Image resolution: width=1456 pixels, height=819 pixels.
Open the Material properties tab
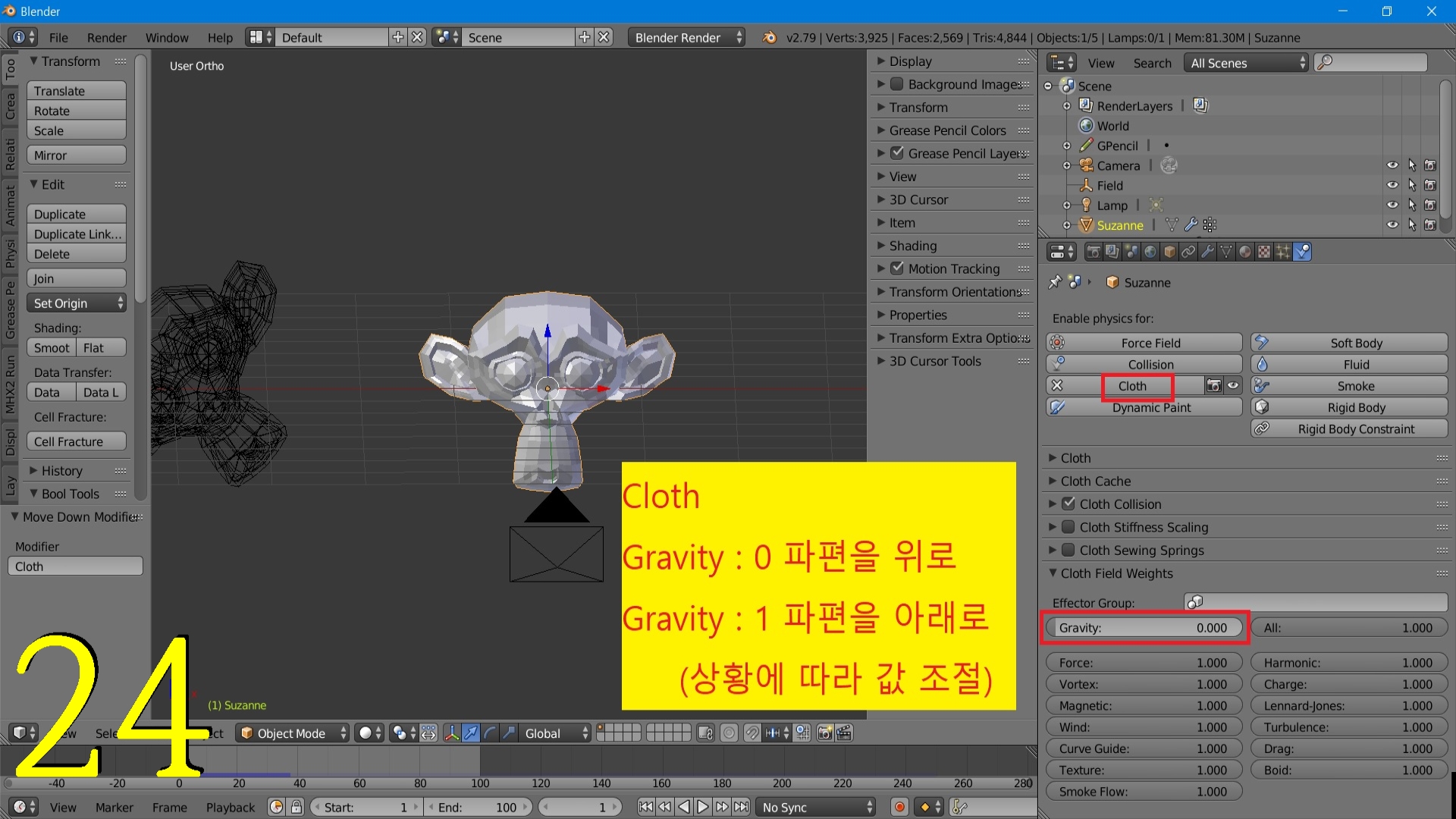[1245, 252]
